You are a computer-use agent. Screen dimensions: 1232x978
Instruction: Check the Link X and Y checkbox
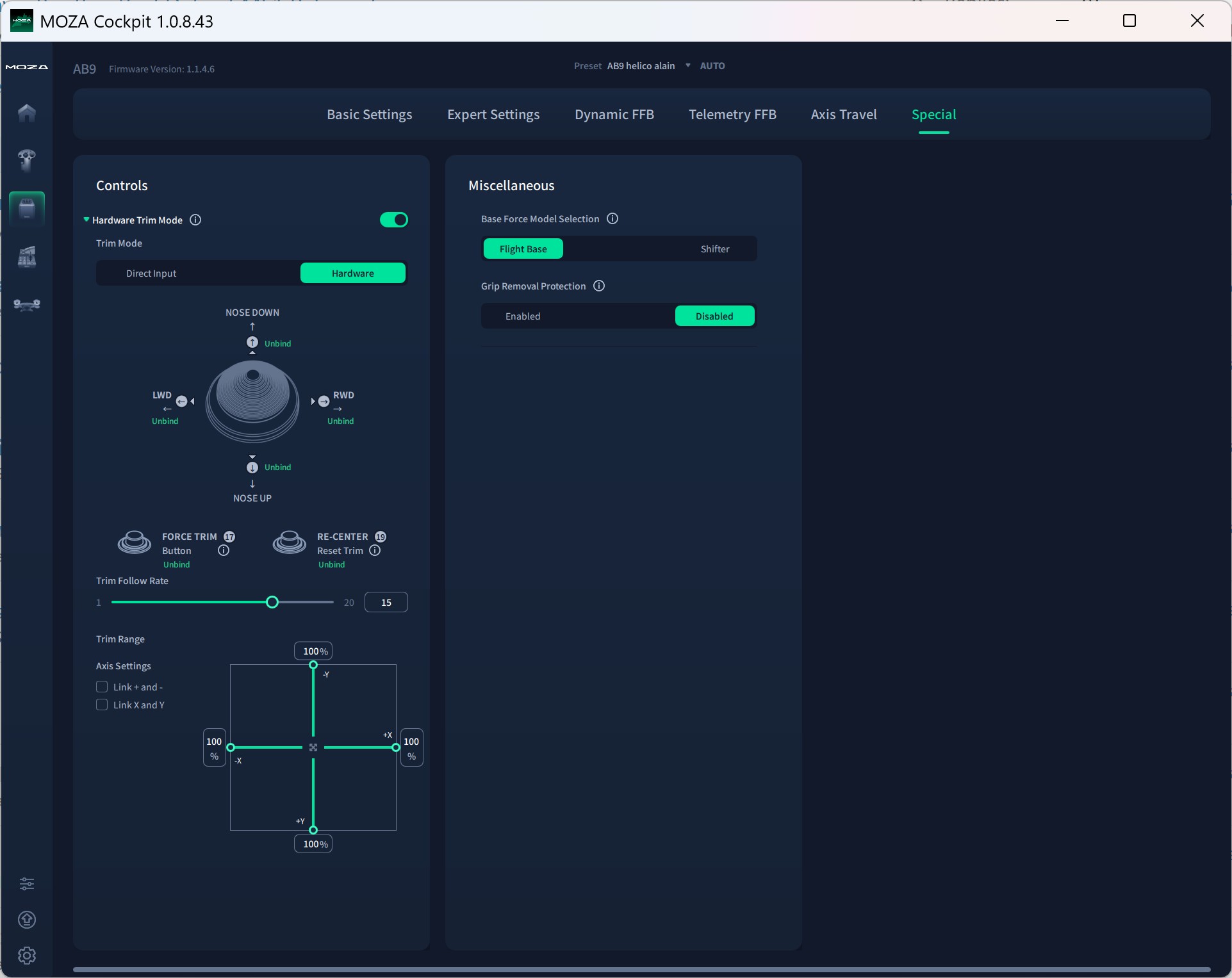(102, 705)
